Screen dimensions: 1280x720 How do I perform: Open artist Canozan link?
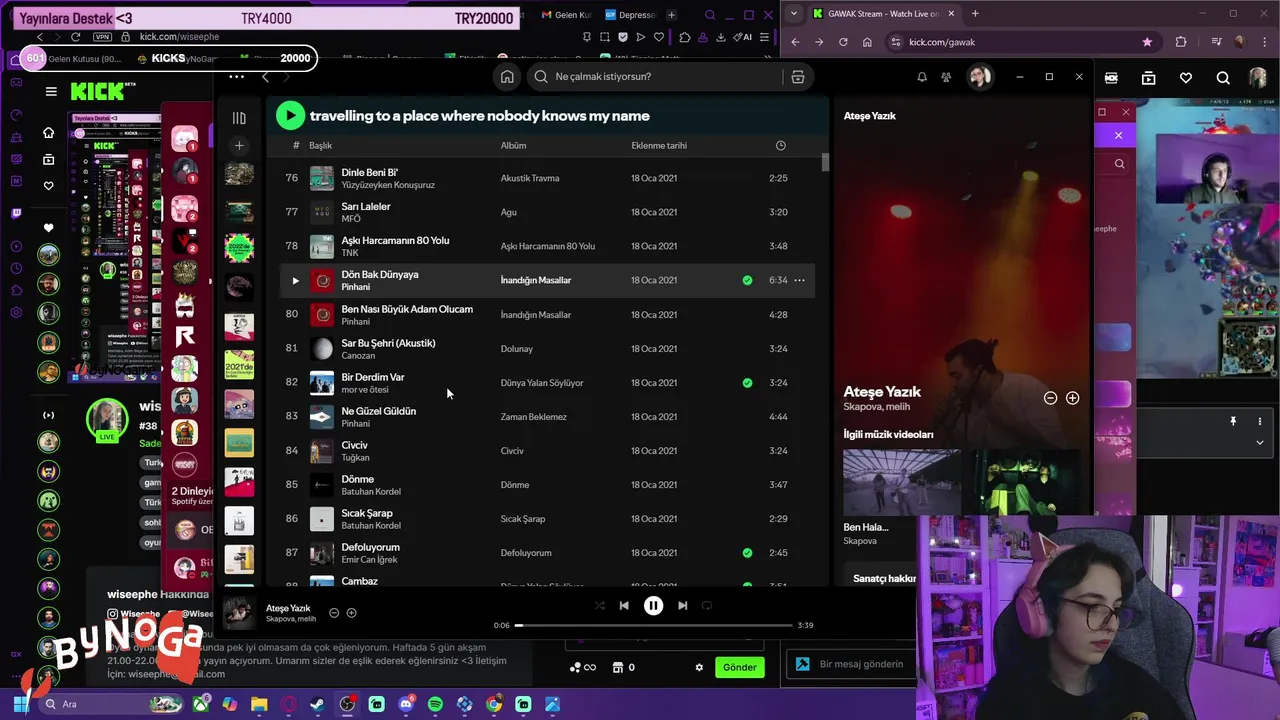click(358, 355)
